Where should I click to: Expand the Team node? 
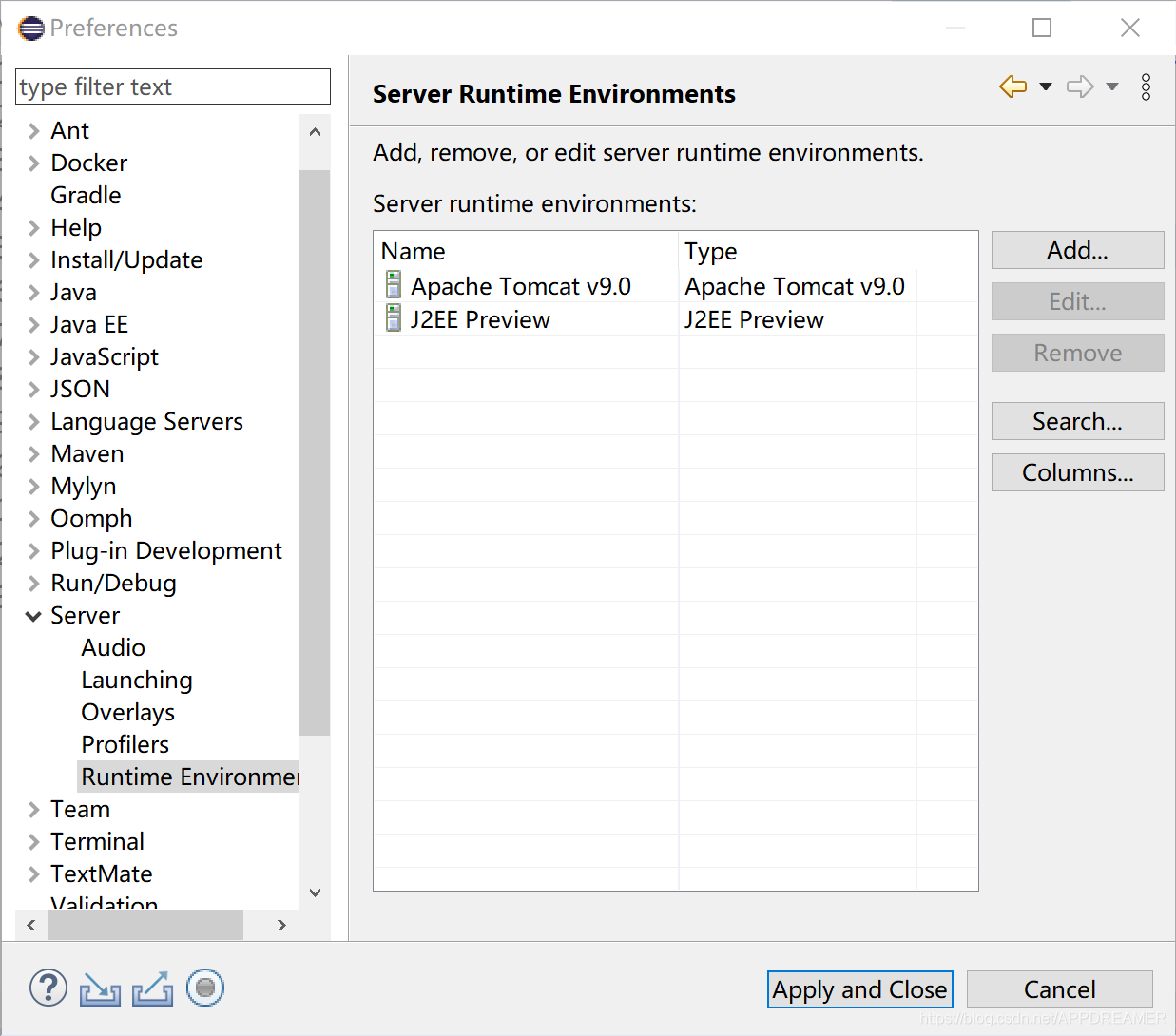(33, 809)
